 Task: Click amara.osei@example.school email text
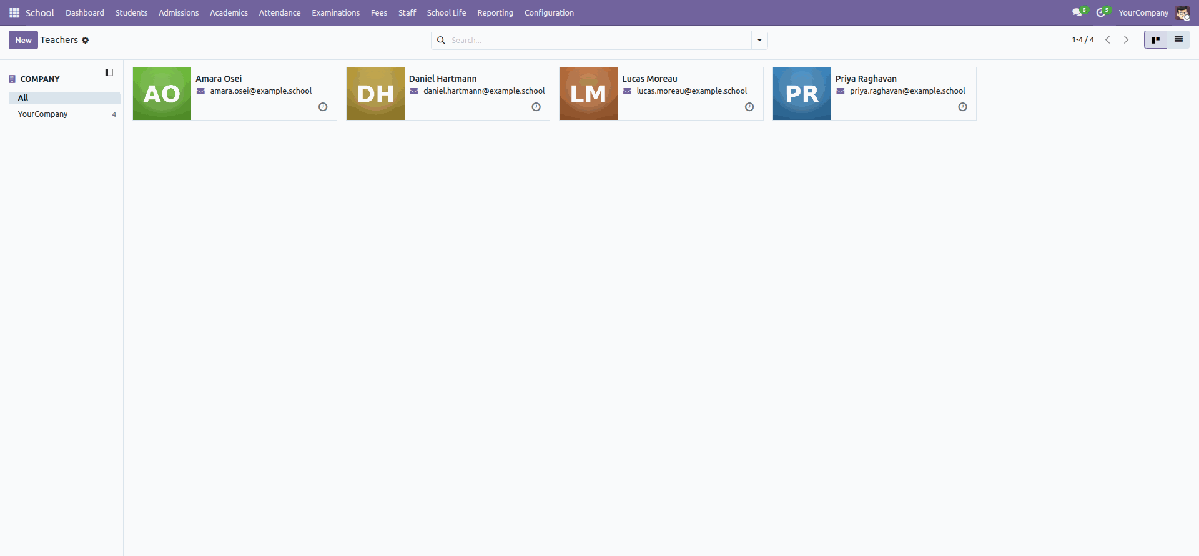(261, 91)
